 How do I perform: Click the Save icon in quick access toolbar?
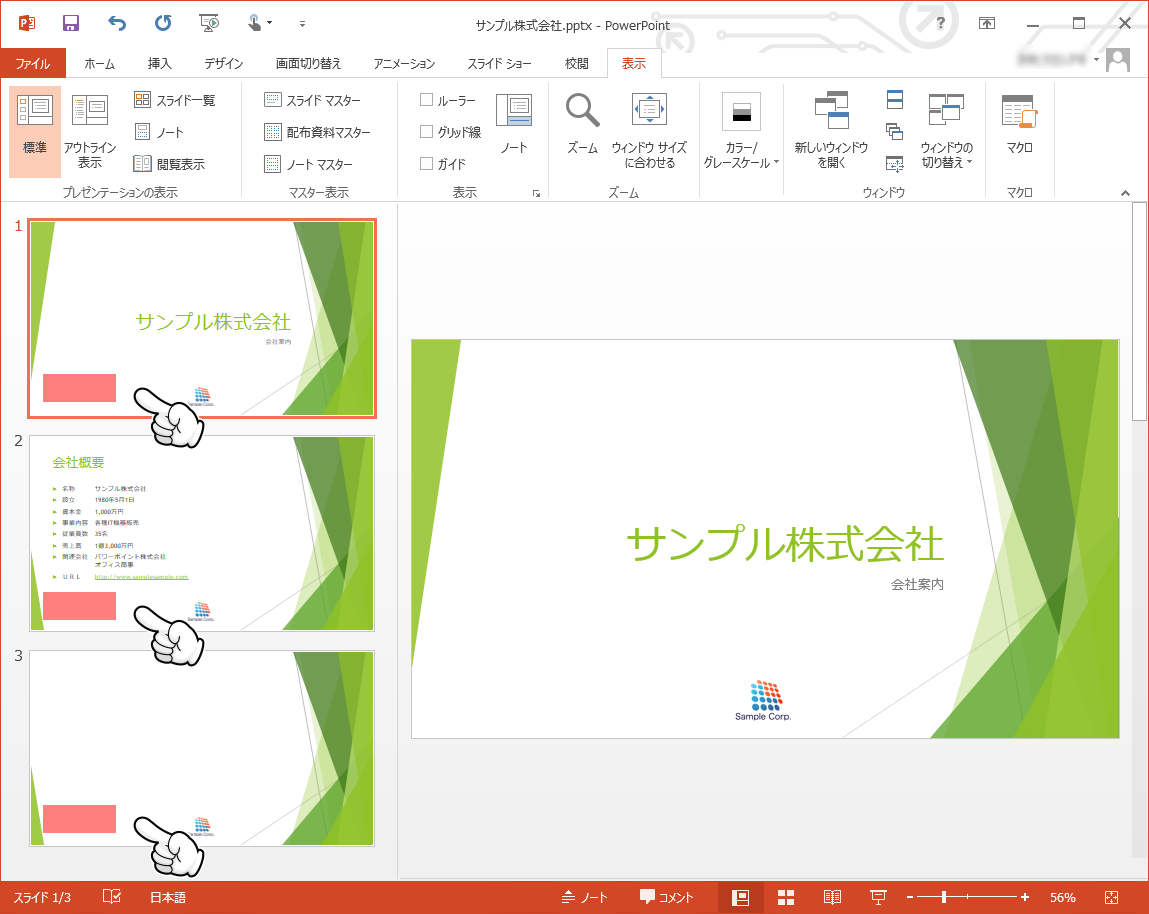(70, 23)
